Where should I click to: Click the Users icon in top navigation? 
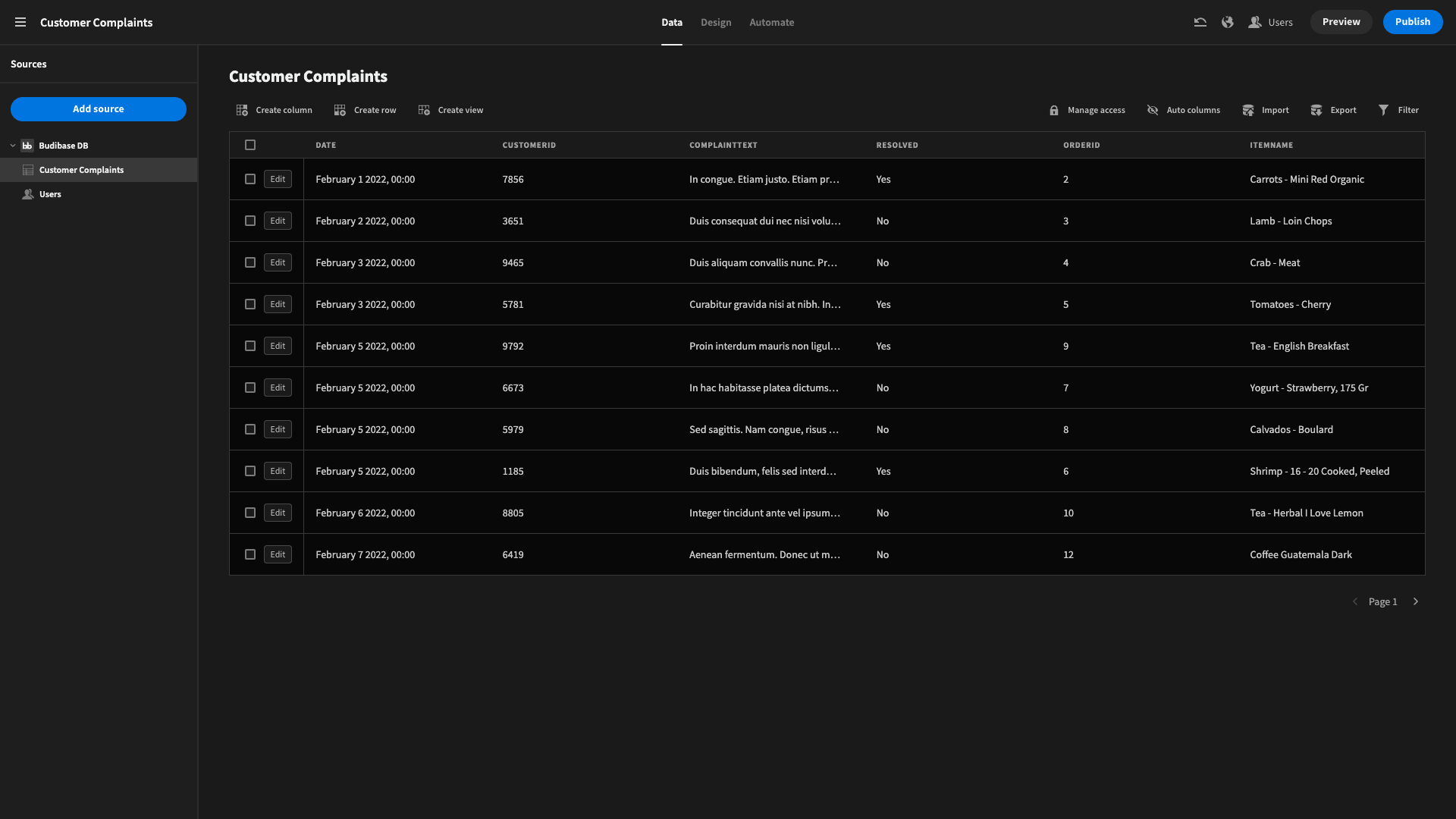[1255, 22]
